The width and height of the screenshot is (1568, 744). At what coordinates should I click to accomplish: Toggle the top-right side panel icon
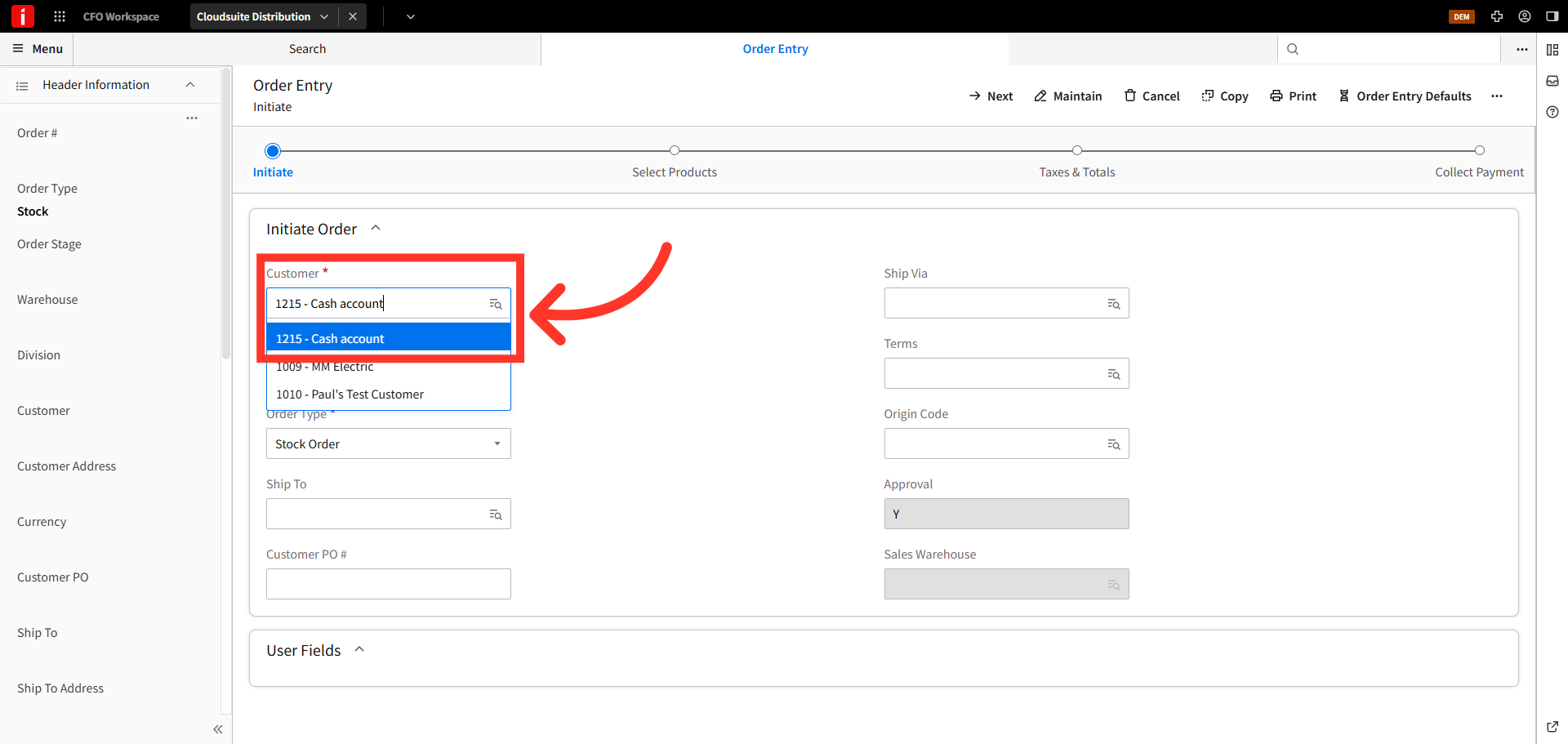(1552, 16)
